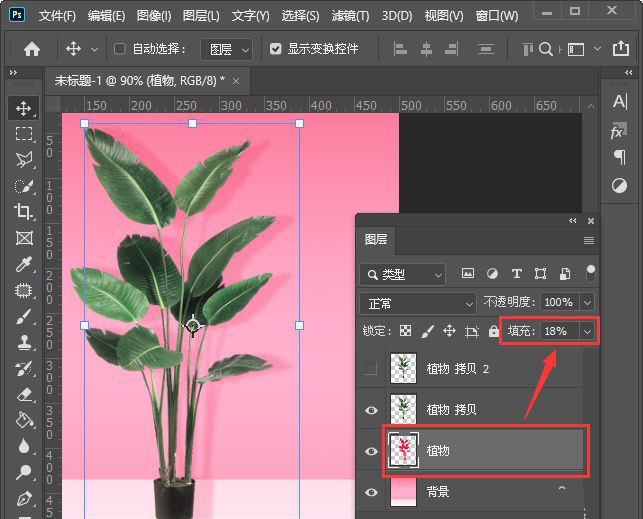Open the 滤镜(T) menu
Viewport: 643px width, 519px height.
click(349, 16)
